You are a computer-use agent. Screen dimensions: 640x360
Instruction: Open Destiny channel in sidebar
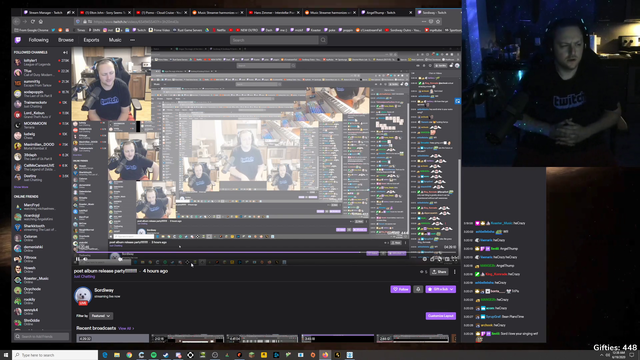tap(41, 178)
